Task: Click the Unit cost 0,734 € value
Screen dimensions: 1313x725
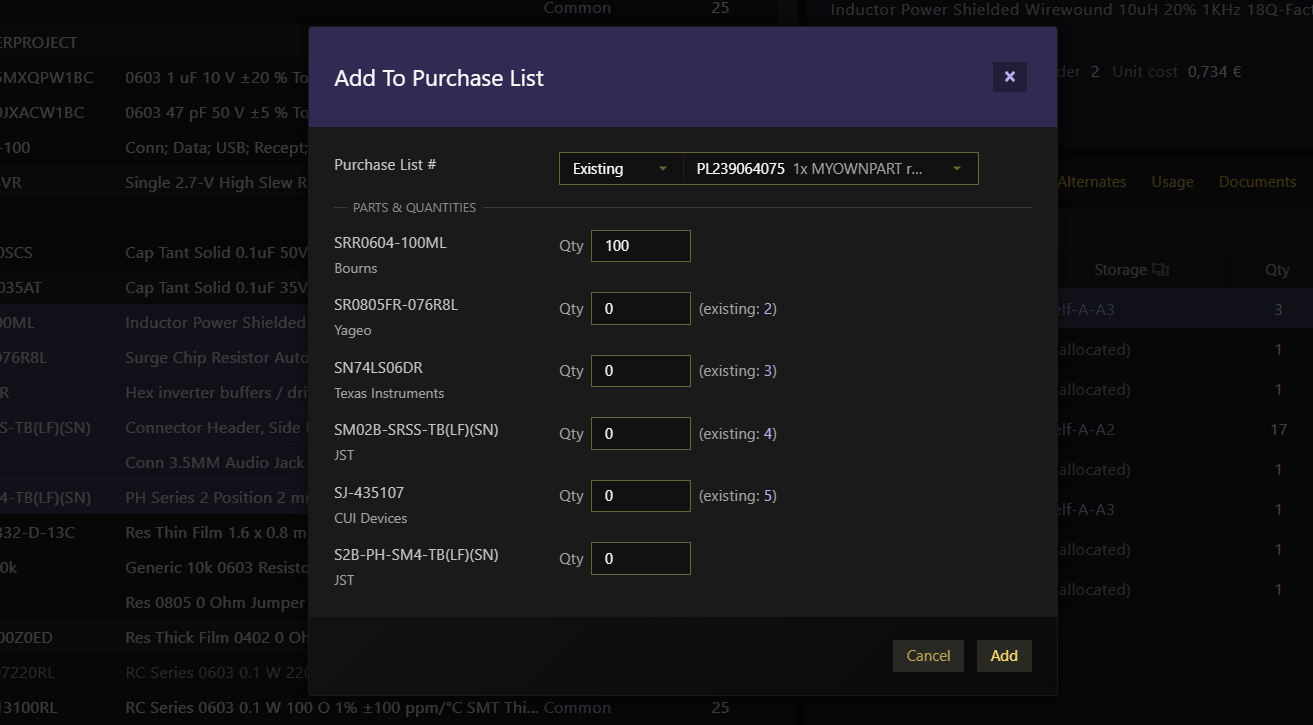Action: pos(1215,72)
